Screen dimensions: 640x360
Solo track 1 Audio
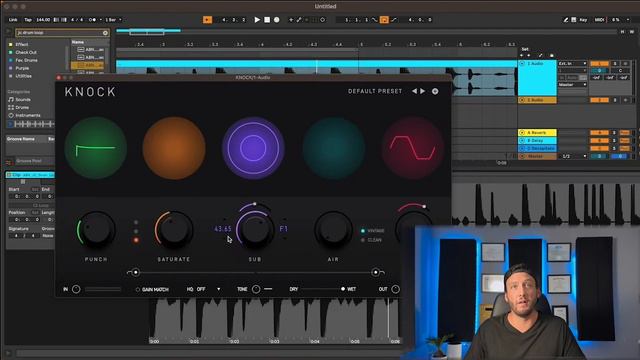coord(615,64)
